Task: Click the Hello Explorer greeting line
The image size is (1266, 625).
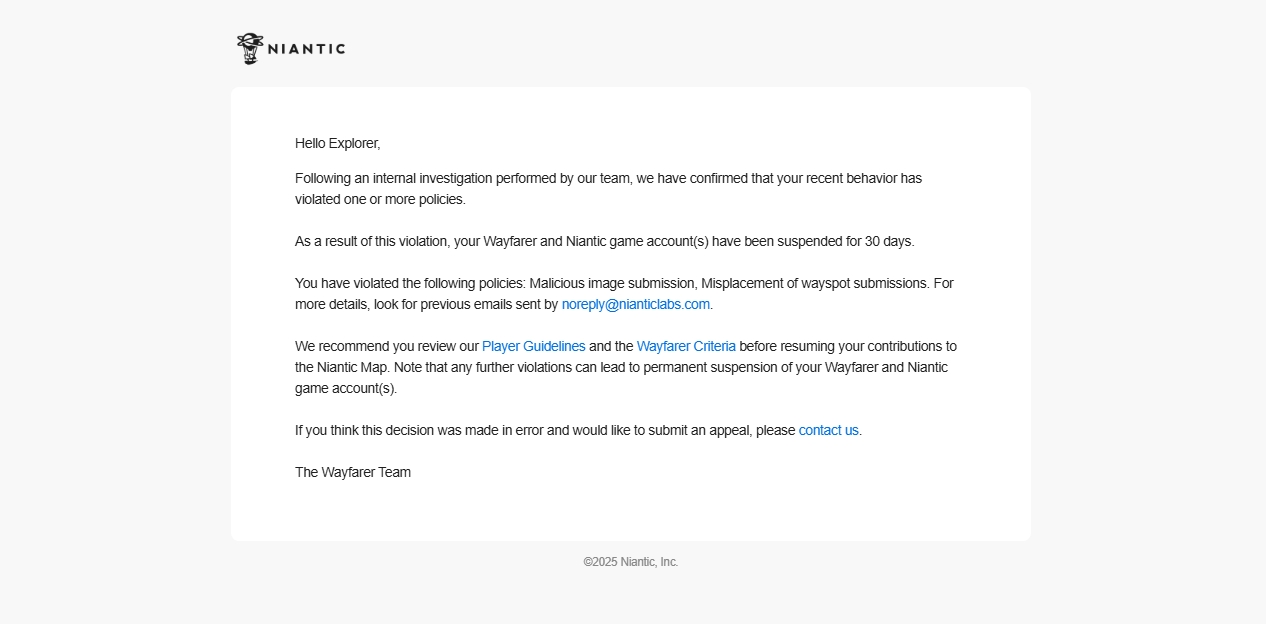Action: [x=338, y=143]
